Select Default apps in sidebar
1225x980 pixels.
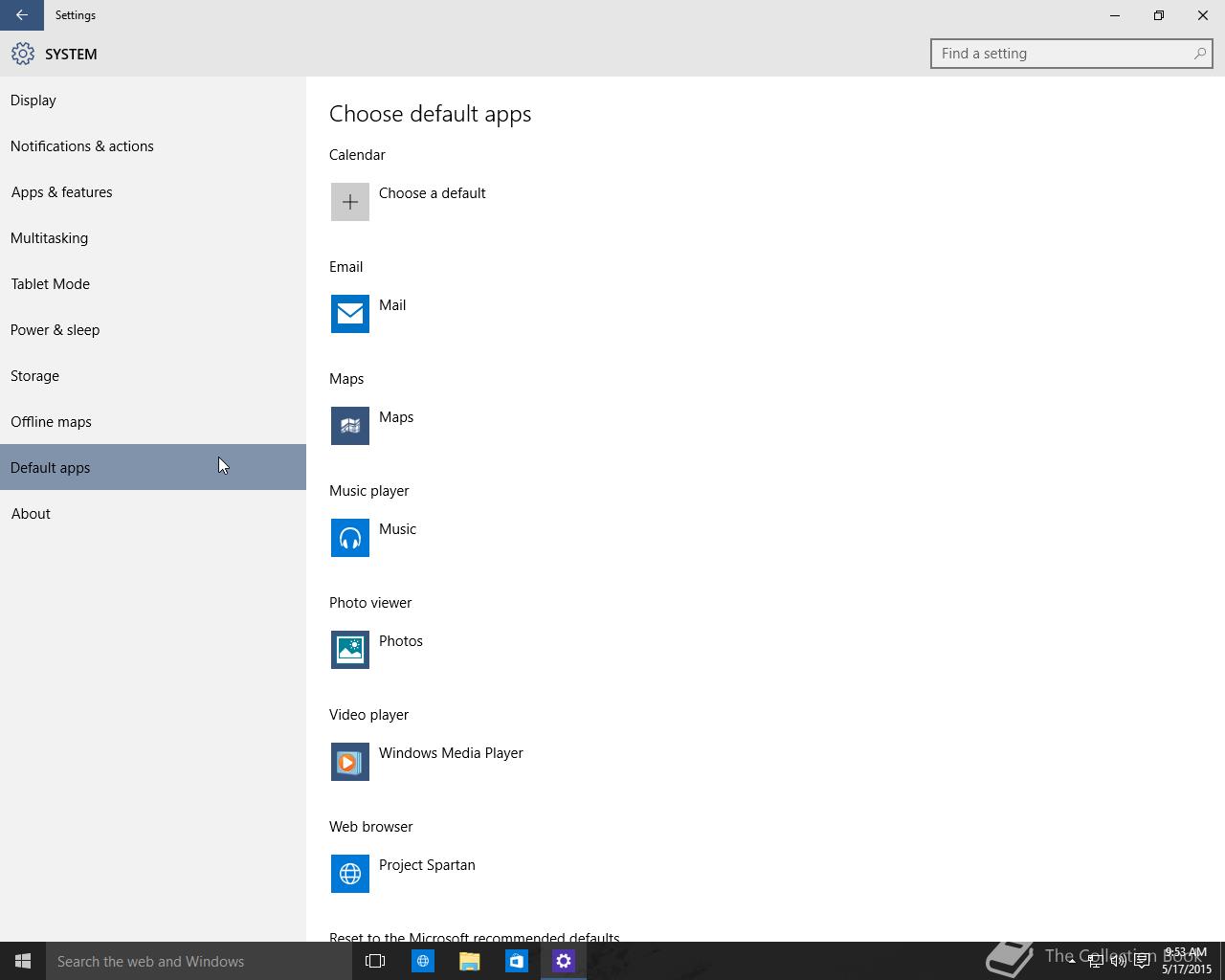(x=153, y=467)
